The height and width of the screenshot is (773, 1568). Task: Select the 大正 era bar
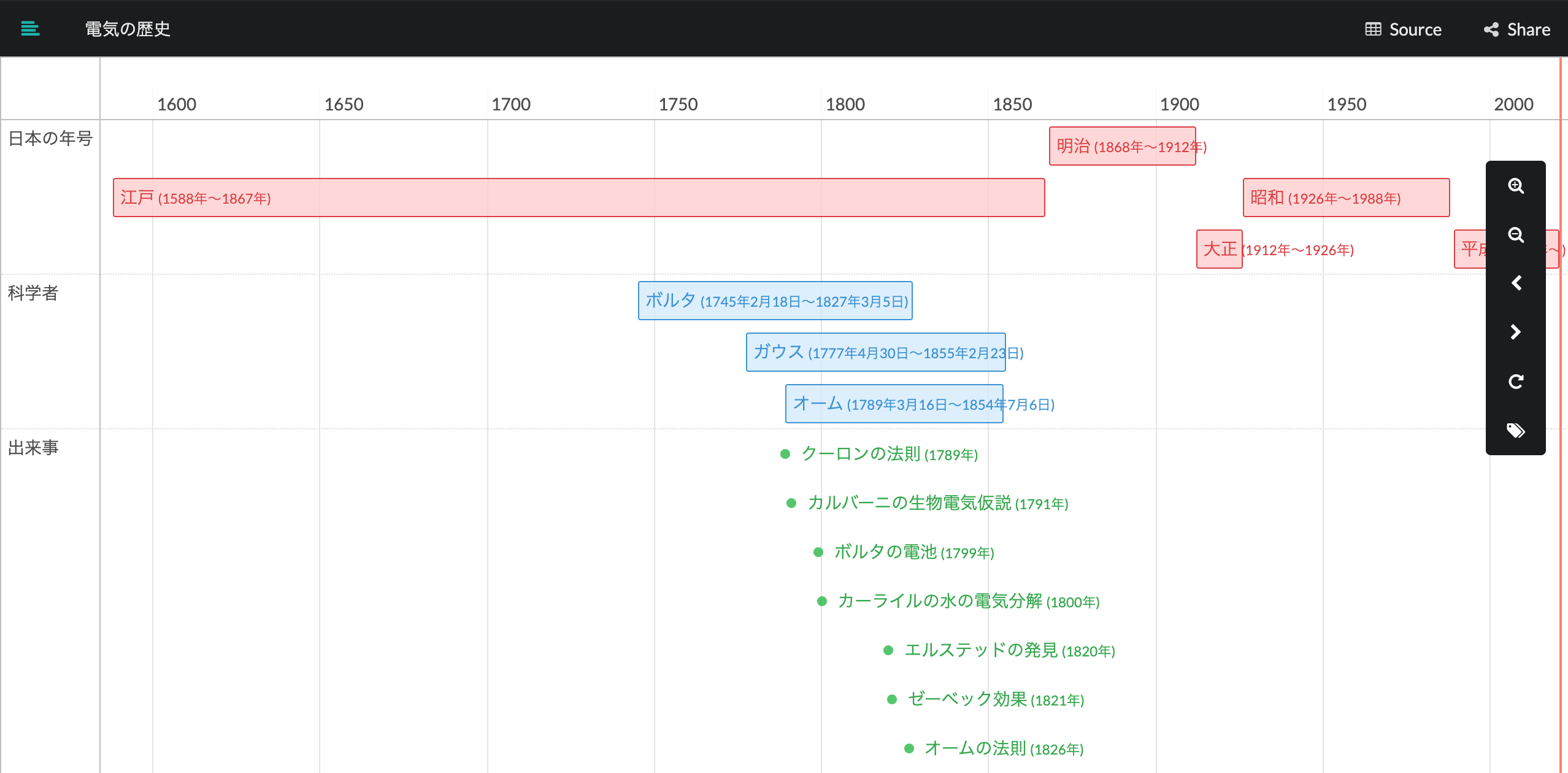coord(1219,249)
